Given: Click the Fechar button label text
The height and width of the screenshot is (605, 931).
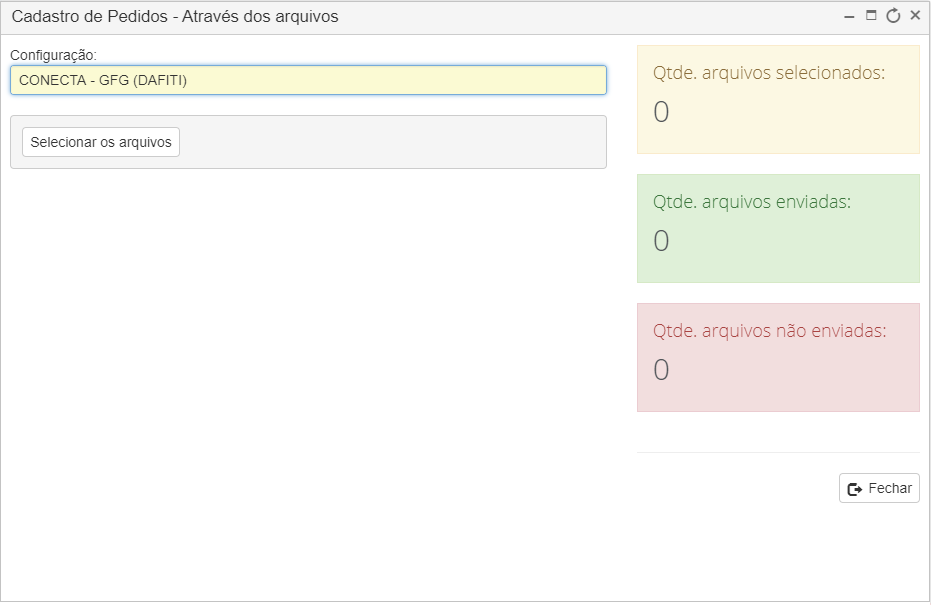Looking at the screenshot, I should point(889,488).
